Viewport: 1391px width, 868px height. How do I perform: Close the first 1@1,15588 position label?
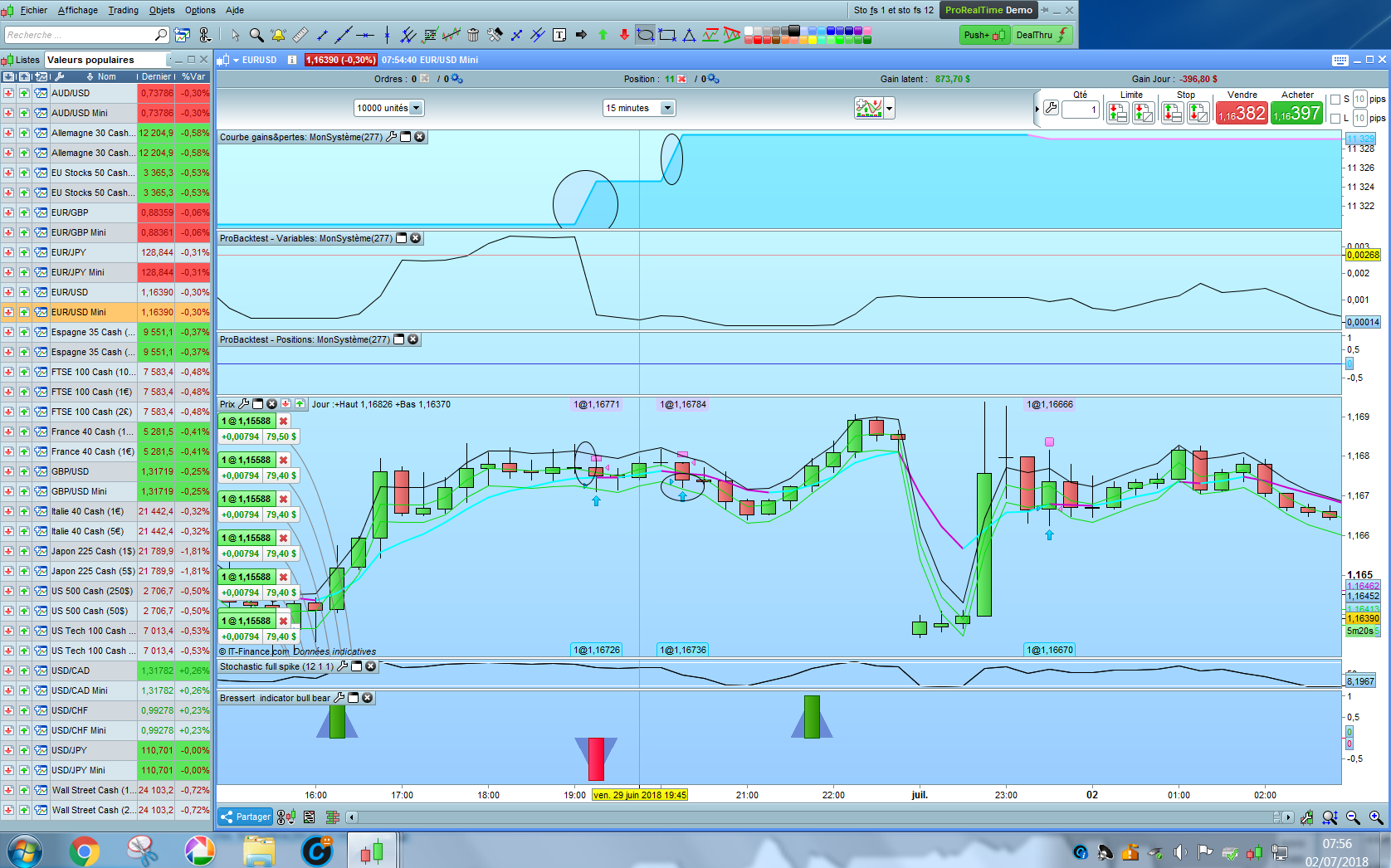tap(283, 421)
